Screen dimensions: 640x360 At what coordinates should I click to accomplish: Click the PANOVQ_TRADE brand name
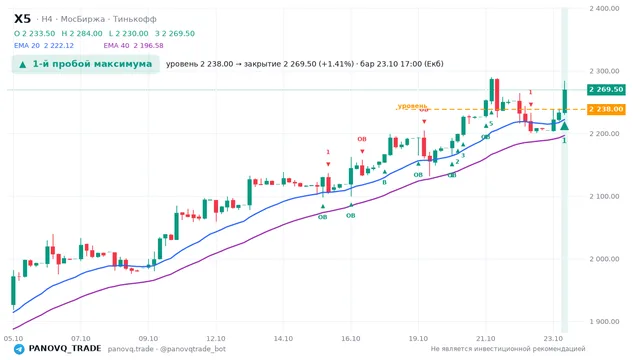tap(65, 349)
